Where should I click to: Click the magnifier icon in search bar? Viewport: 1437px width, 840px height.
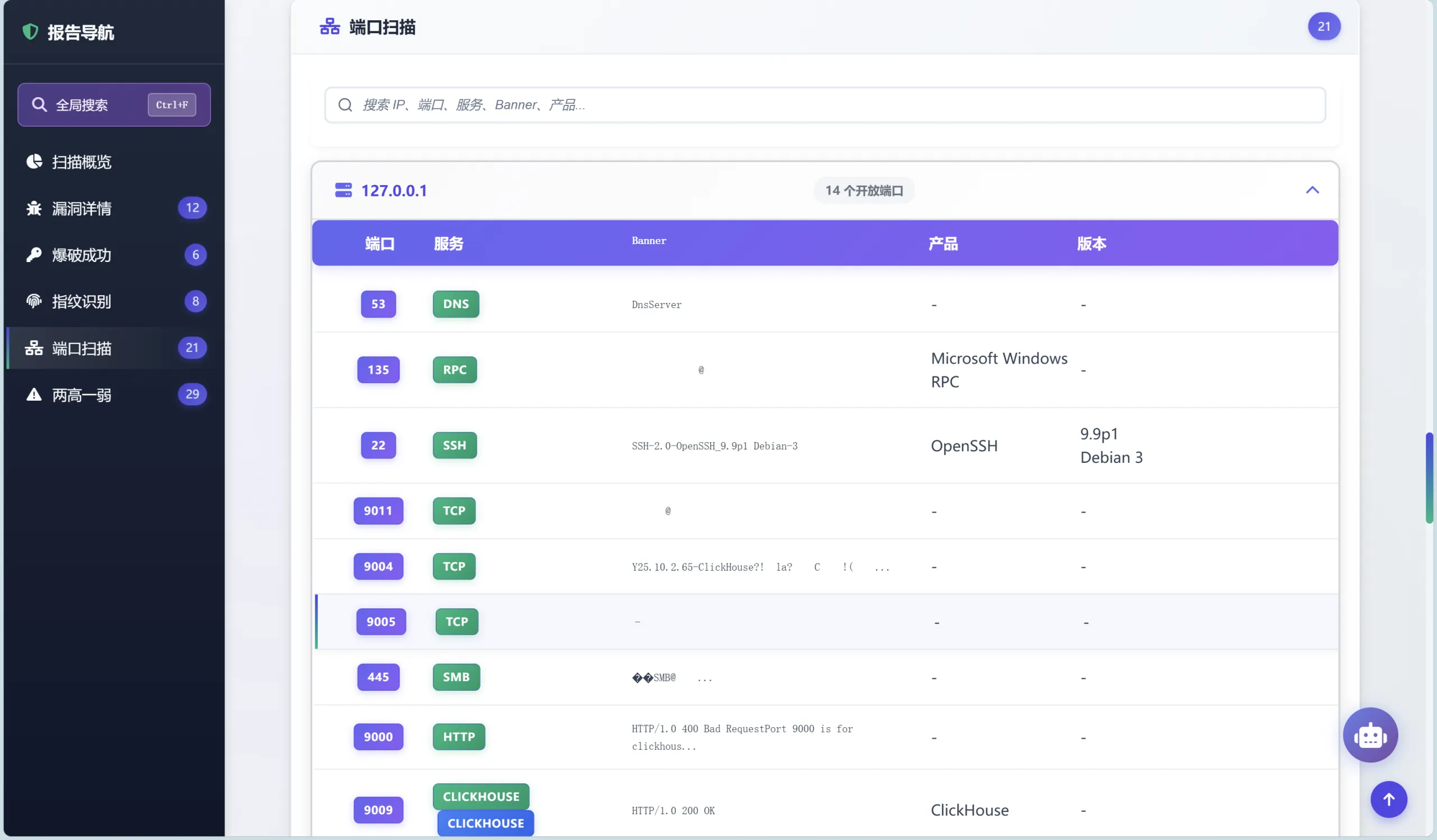click(345, 105)
